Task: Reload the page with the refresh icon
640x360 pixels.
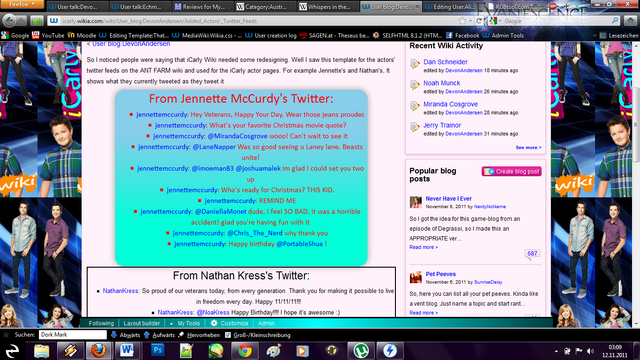Action: 479,21
